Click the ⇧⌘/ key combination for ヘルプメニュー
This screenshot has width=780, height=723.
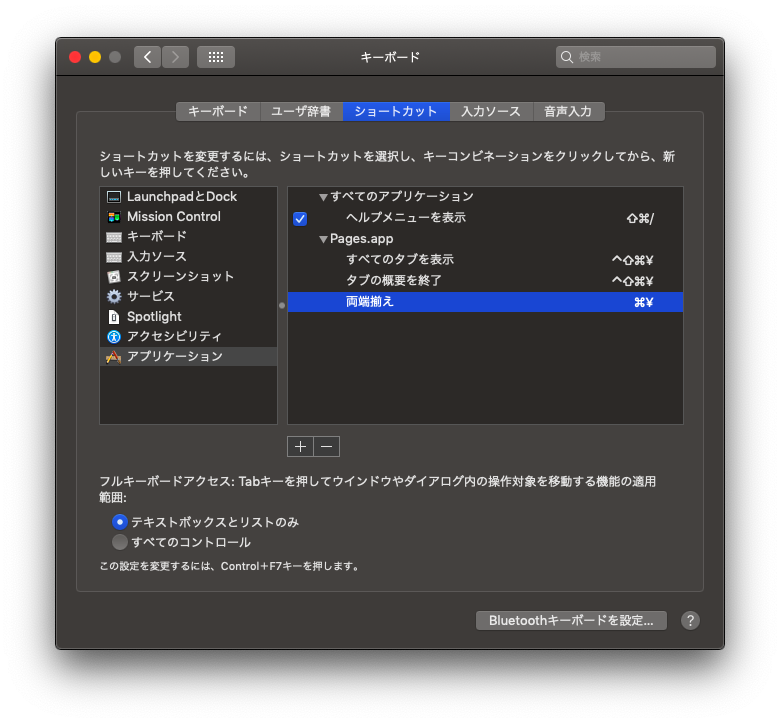tap(640, 218)
